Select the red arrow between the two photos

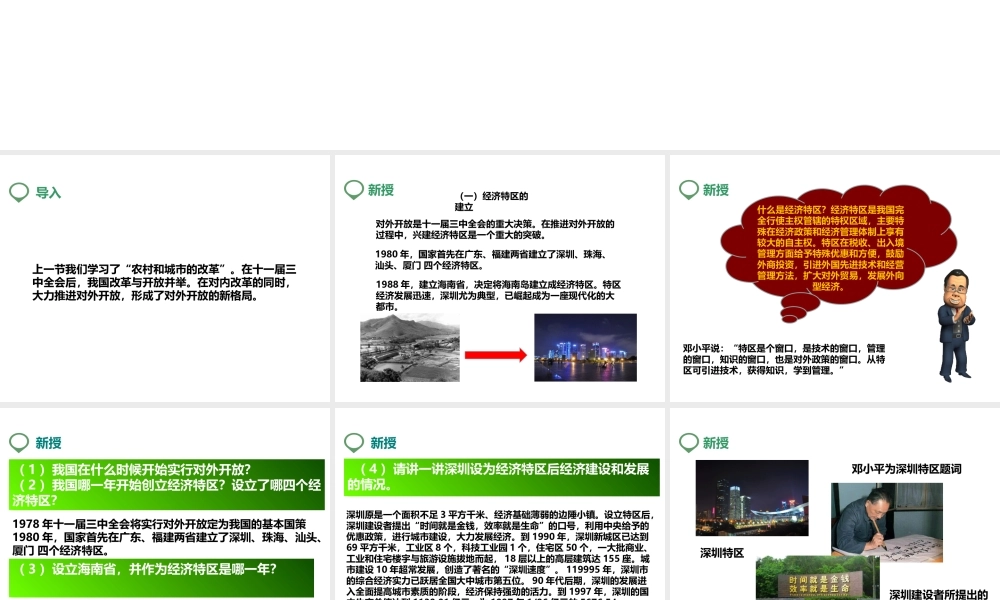click(x=496, y=355)
